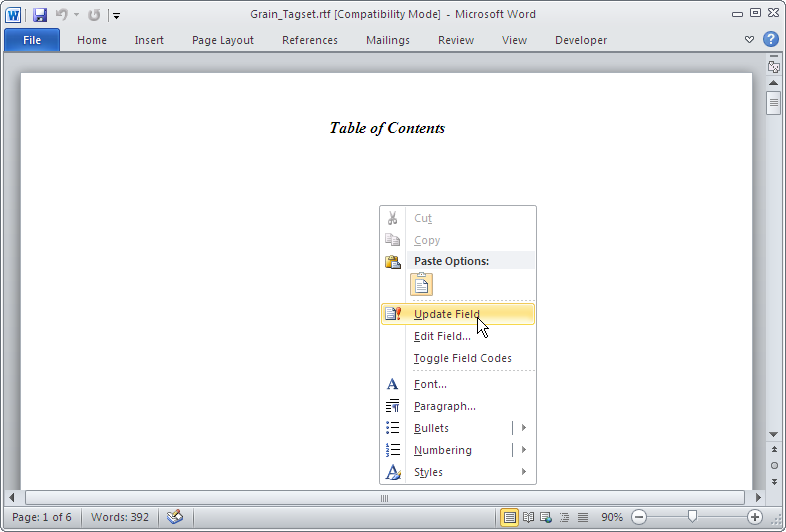The height and width of the screenshot is (532, 786).
Task: Expand the Numbering submenu arrow
Action: pos(524,450)
